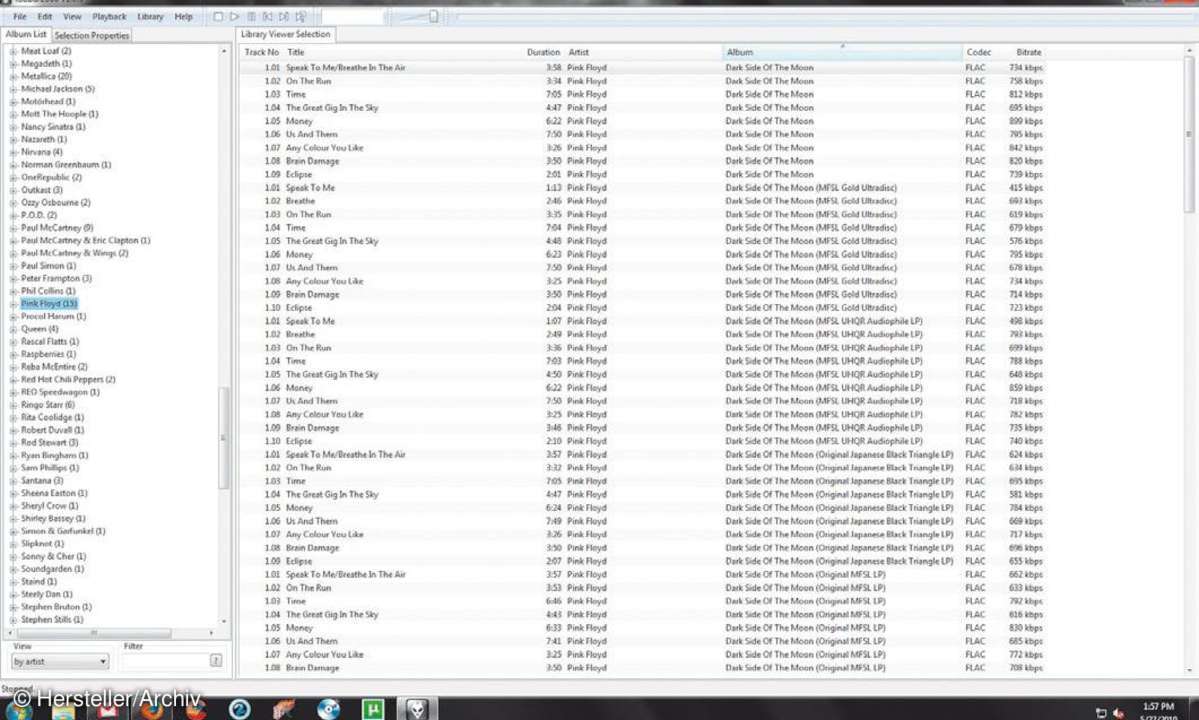Image resolution: width=1199 pixels, height=720 pixels.
Task: Switch to the Selection Properties tab
Action: coord(92,35)
